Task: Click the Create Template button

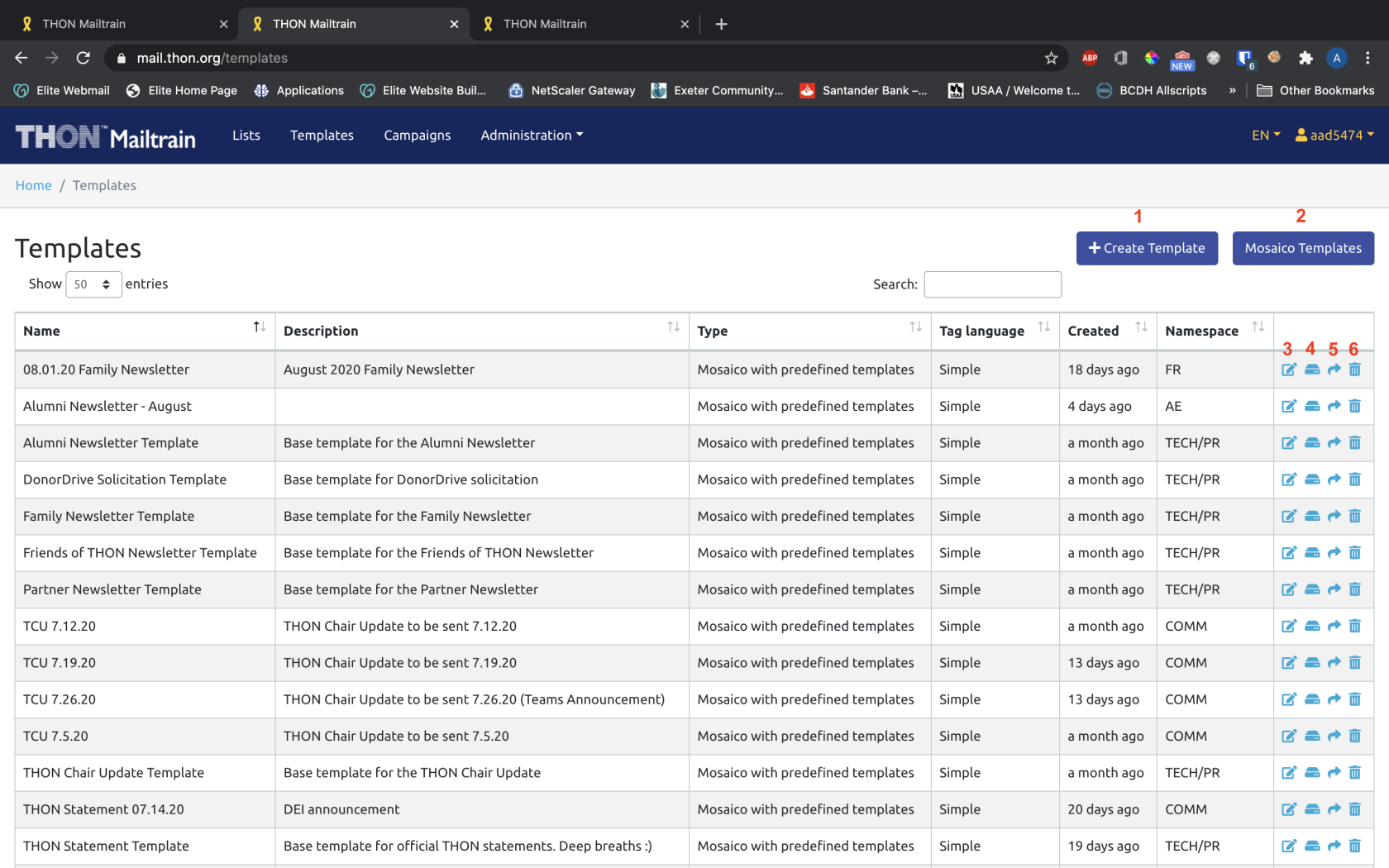Action: (1147, 248)
